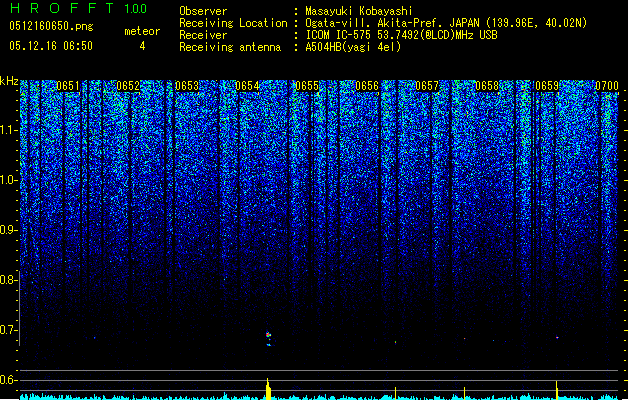
Task: Click the 0658 time marker
Action: 487,86
